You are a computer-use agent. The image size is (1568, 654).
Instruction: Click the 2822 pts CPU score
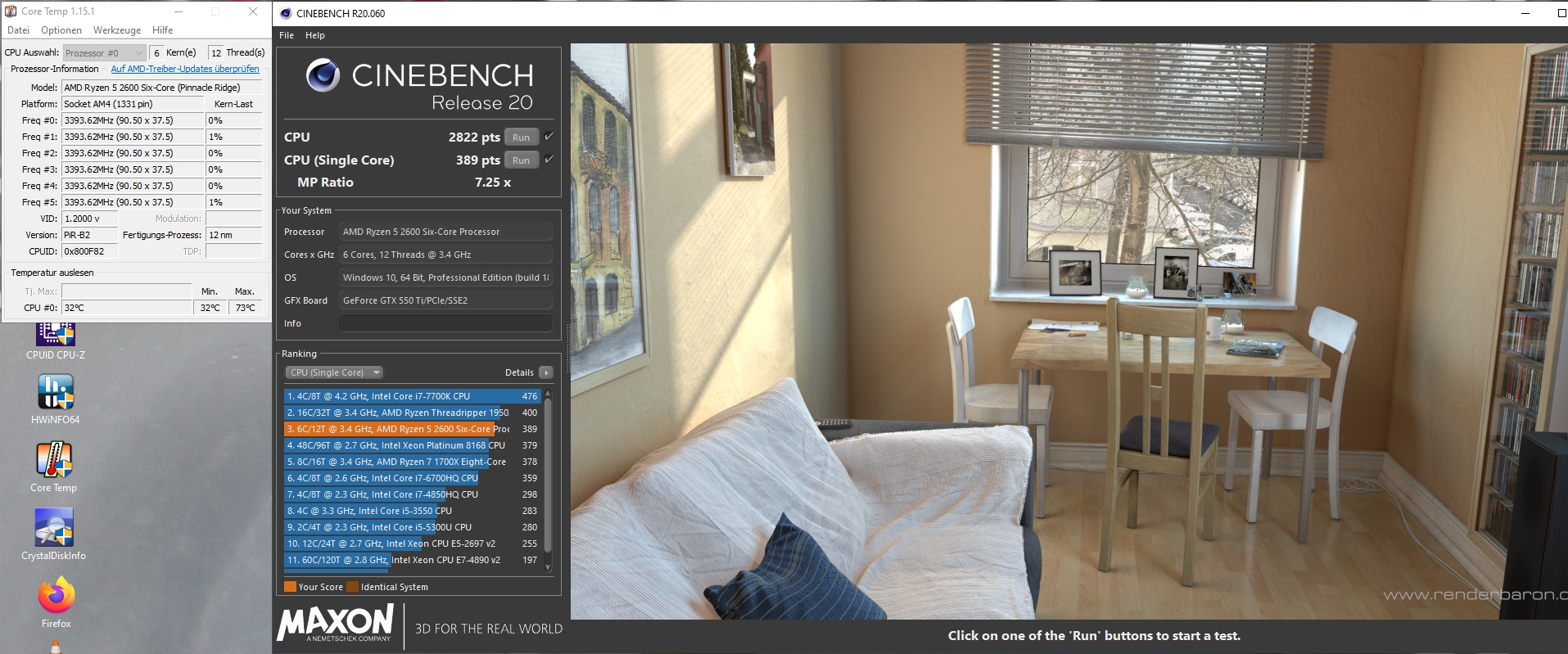[474, 138]
